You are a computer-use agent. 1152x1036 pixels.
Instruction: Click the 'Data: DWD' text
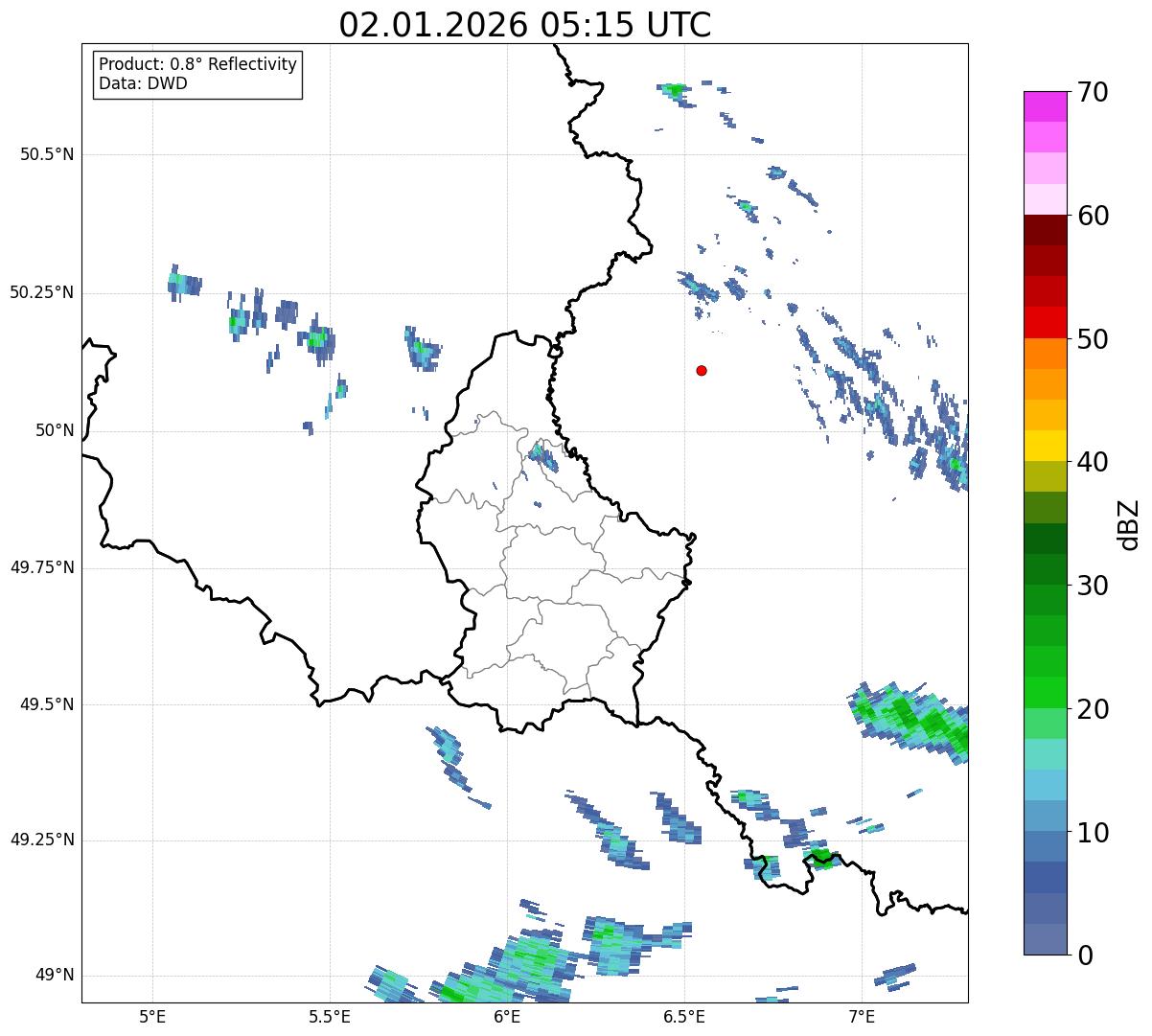[143, 83]
